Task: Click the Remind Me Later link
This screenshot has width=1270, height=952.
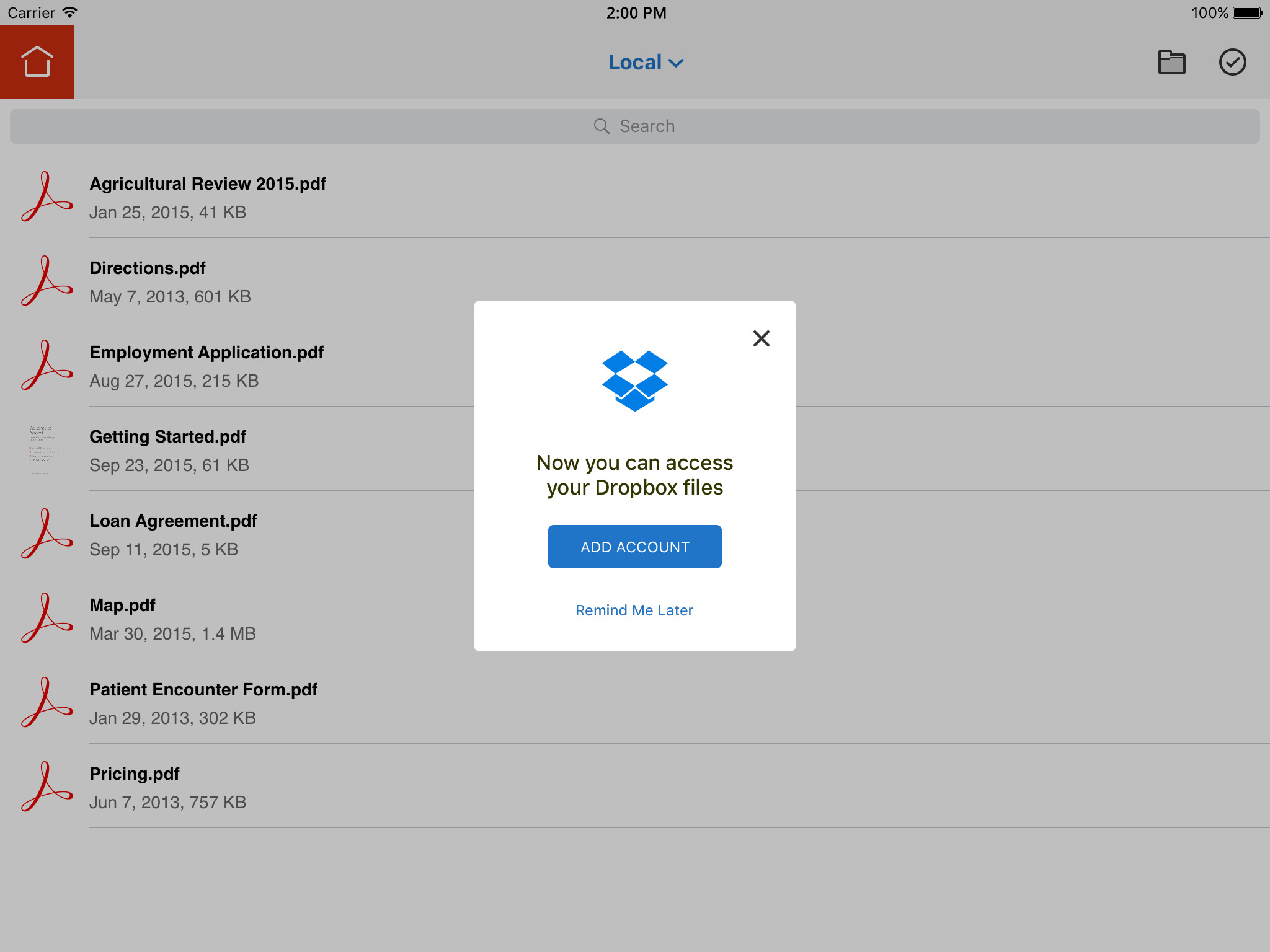Action: pyautogui.click(x=634, y=610)
